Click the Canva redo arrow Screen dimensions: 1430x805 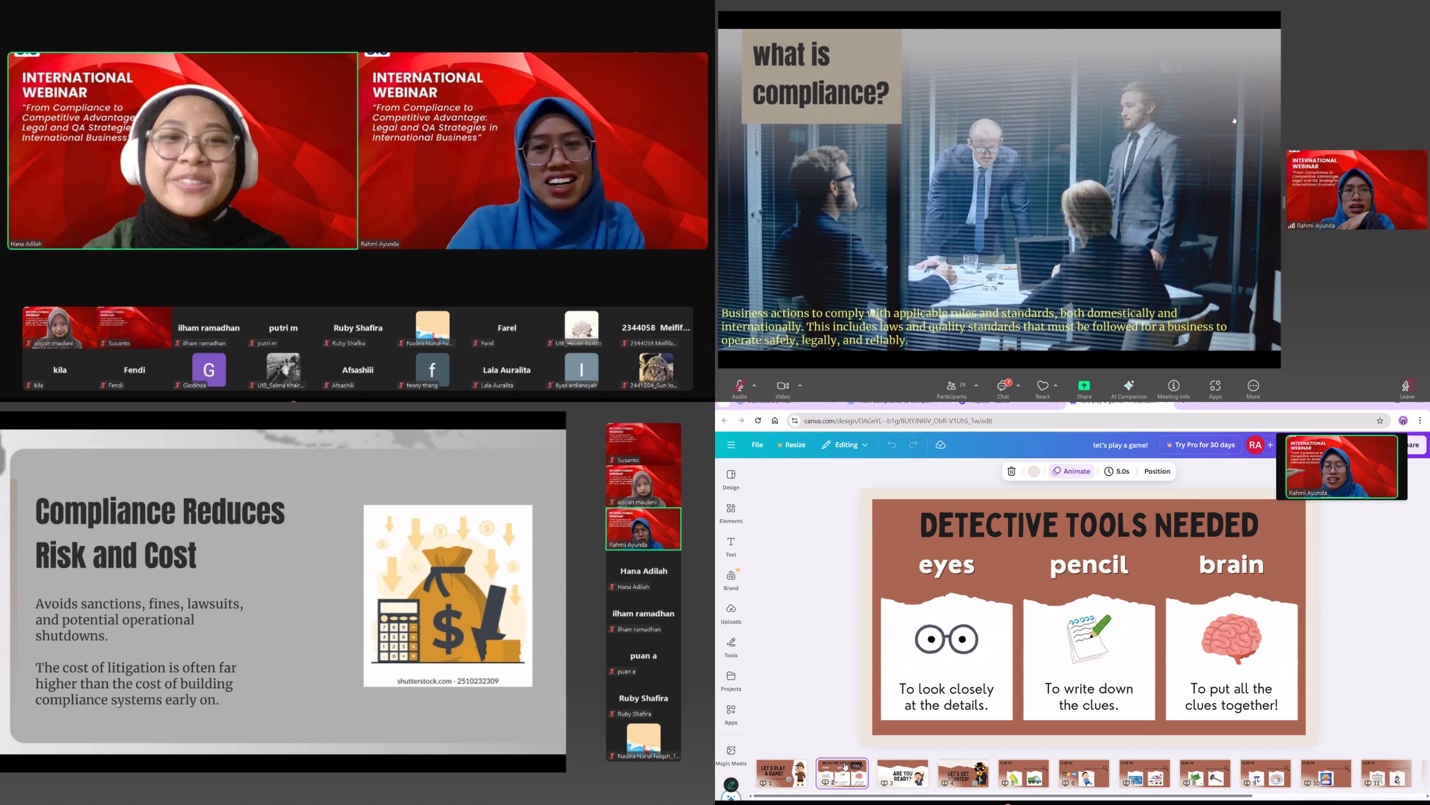[913, 445]
